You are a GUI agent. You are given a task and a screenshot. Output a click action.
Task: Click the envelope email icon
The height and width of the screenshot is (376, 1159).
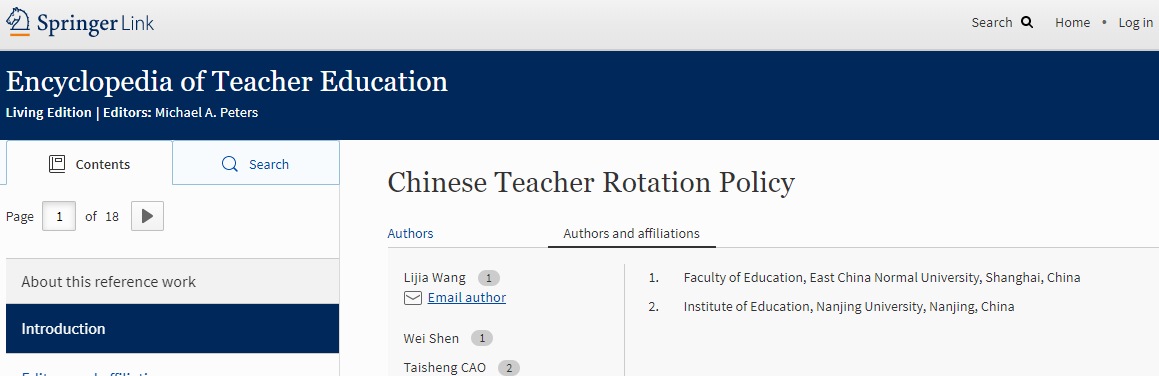coord(412,298)
